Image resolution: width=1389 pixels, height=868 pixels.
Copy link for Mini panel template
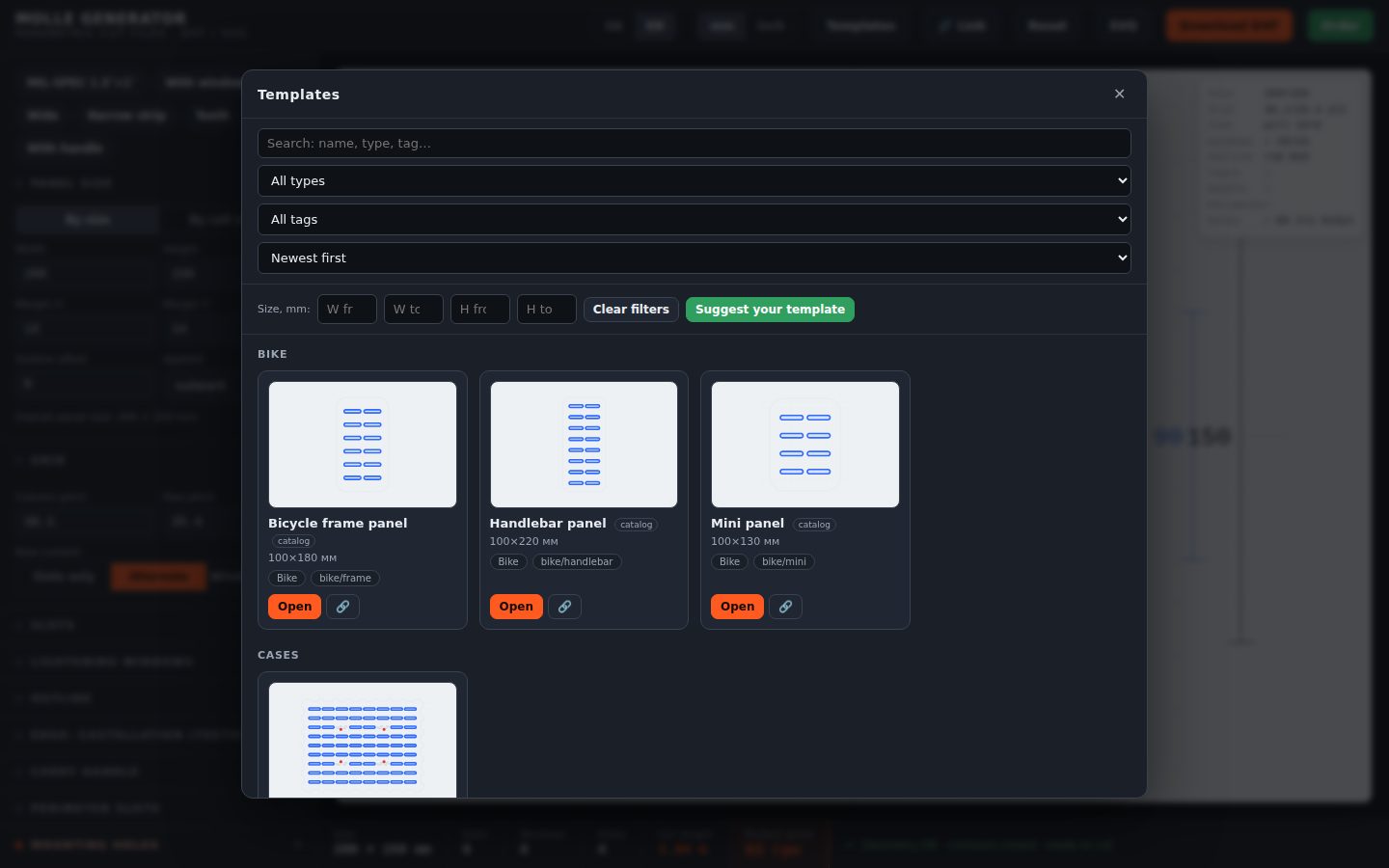pos(785,607)
